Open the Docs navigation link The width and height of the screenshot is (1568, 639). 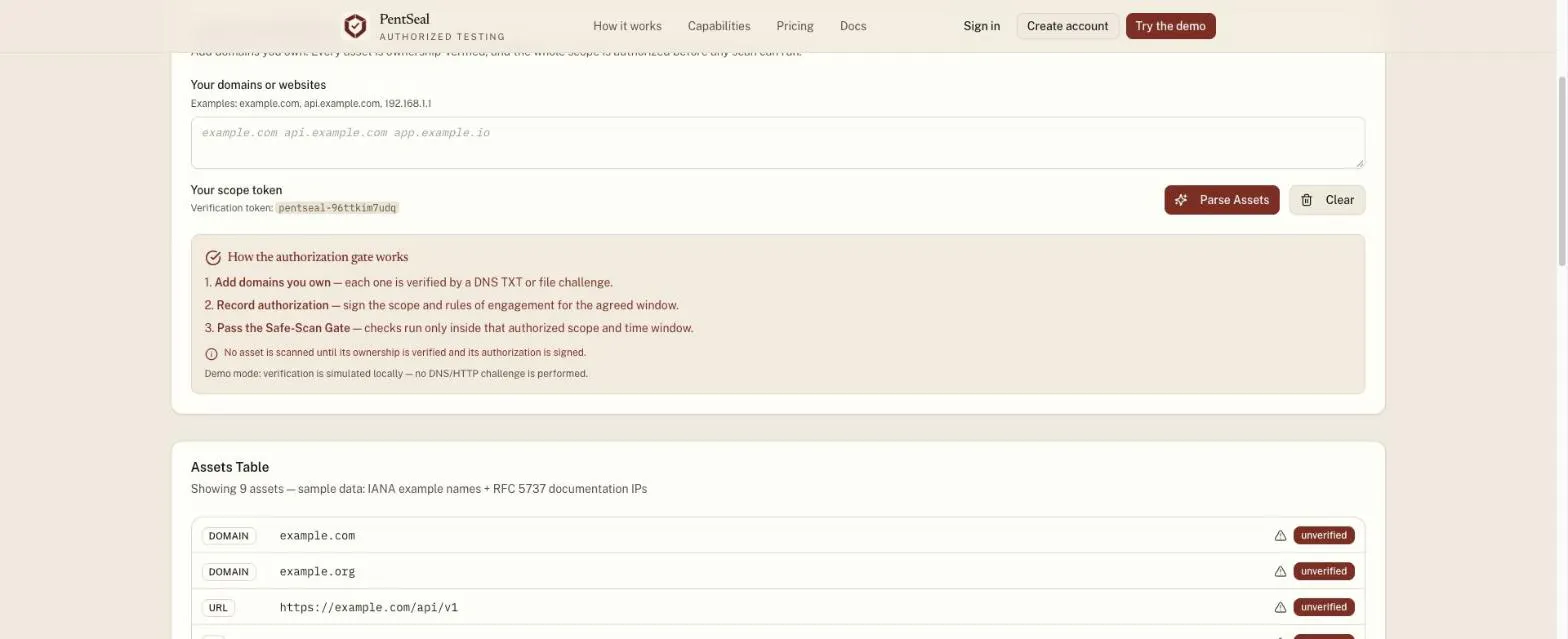[x=853, y=26]
